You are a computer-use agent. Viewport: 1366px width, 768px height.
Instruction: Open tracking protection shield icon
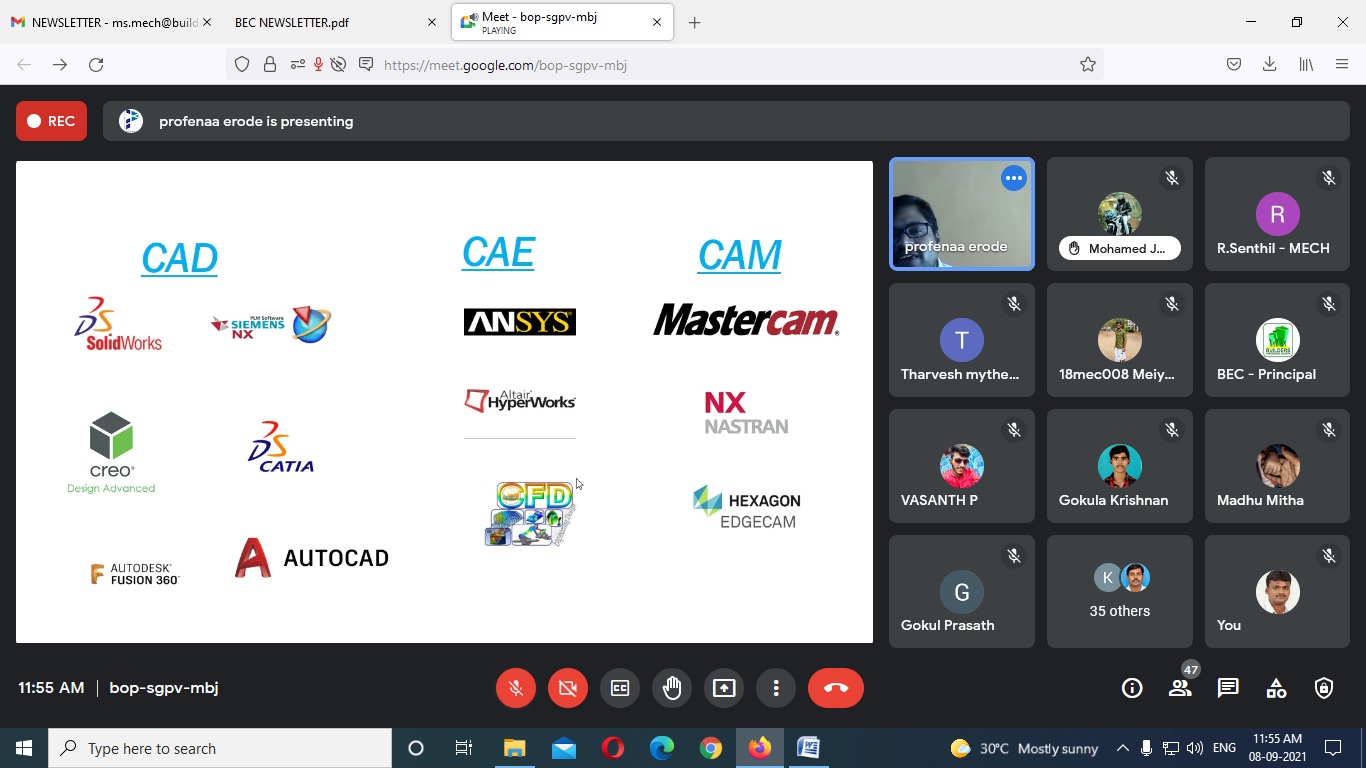(242, 64)
